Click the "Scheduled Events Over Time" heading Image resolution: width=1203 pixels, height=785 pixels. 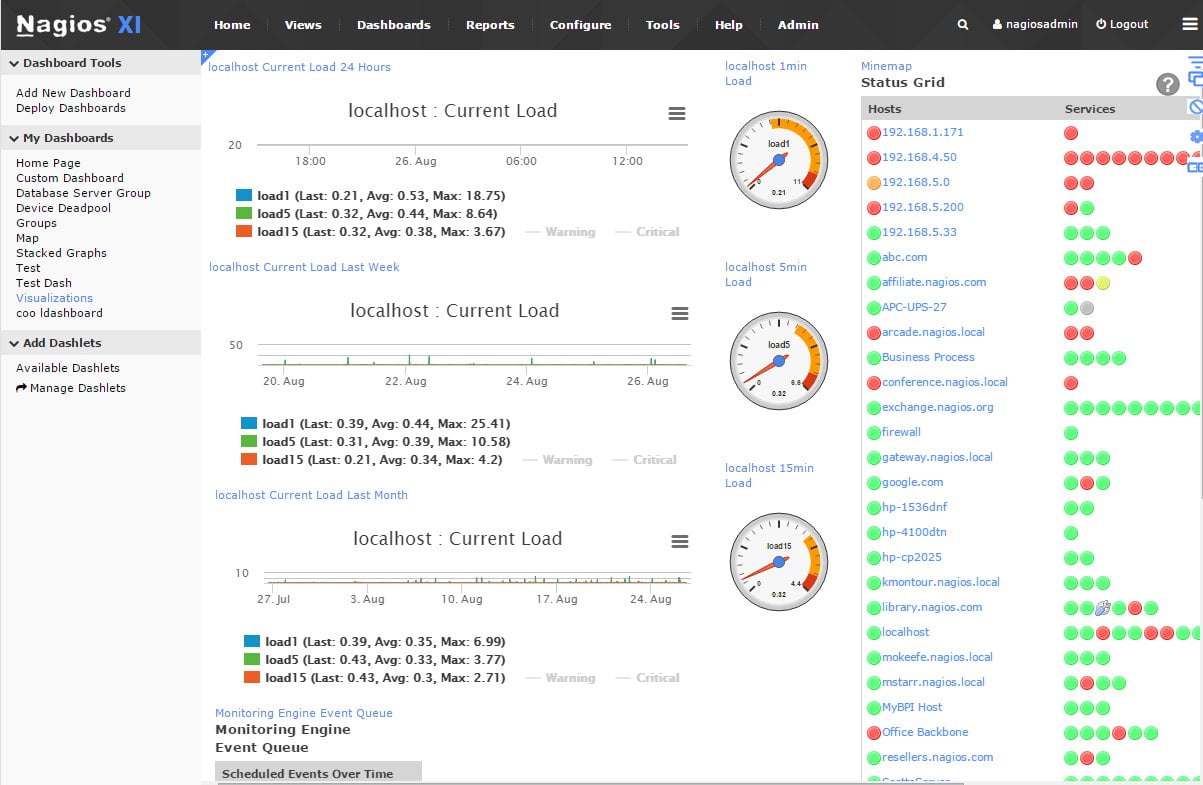pyautogui.click(x=307, y=774)
